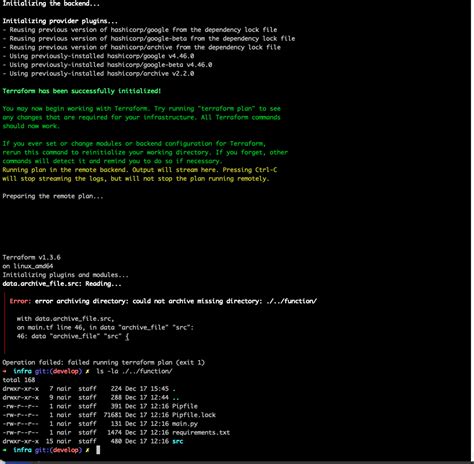Image resolution: width=474 pixels, height=464 pixels.
Task: Click the 'Preparing the remote plan...' line
Action: coord(53,196)
